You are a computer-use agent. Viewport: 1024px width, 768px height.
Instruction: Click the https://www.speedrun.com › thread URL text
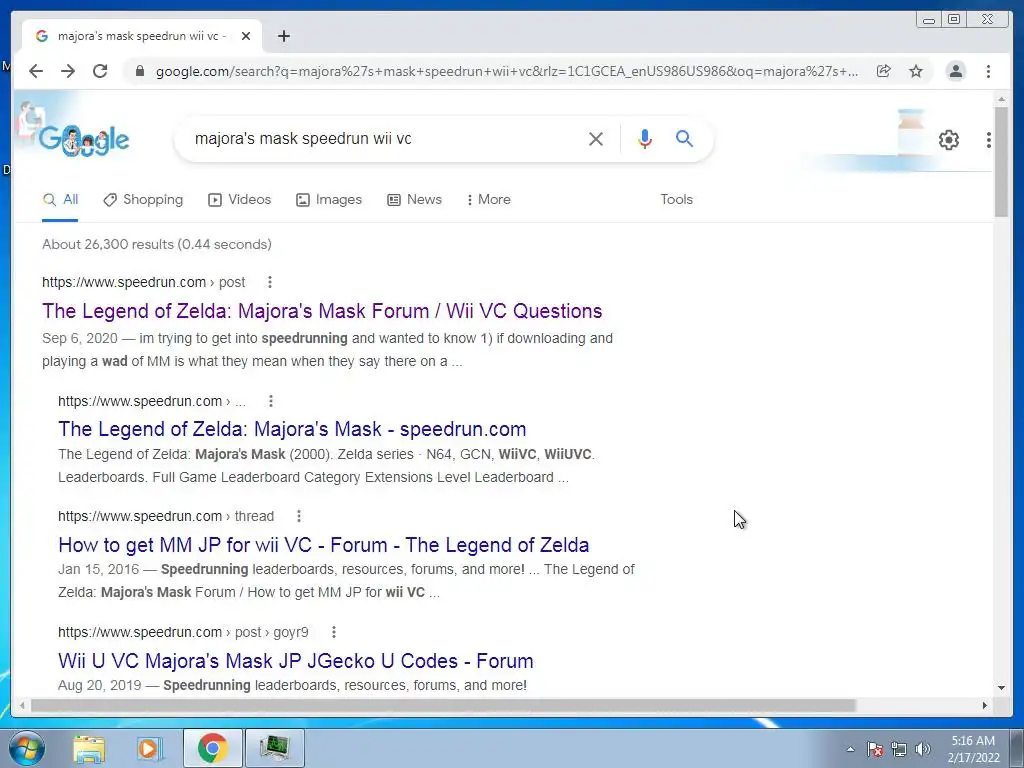(166, 516)
